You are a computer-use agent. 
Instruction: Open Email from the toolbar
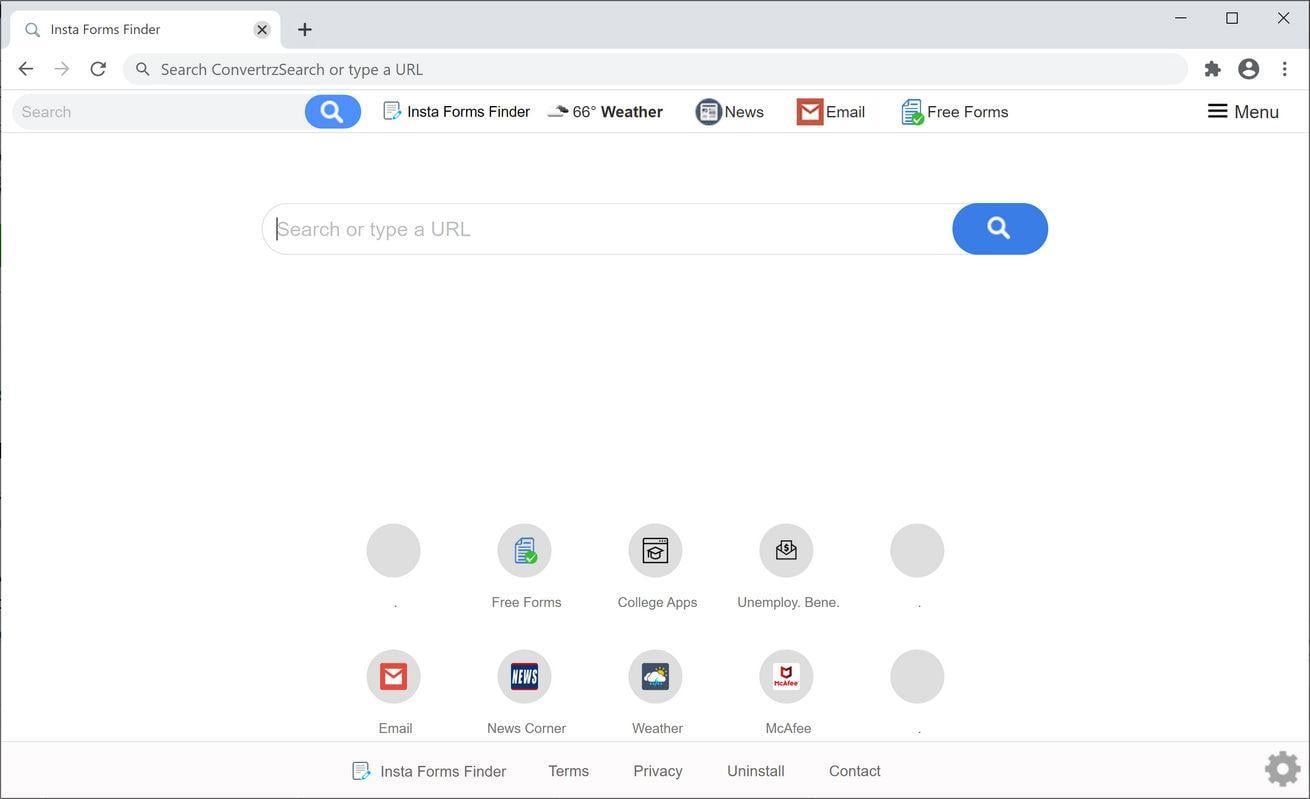point(831,112)
